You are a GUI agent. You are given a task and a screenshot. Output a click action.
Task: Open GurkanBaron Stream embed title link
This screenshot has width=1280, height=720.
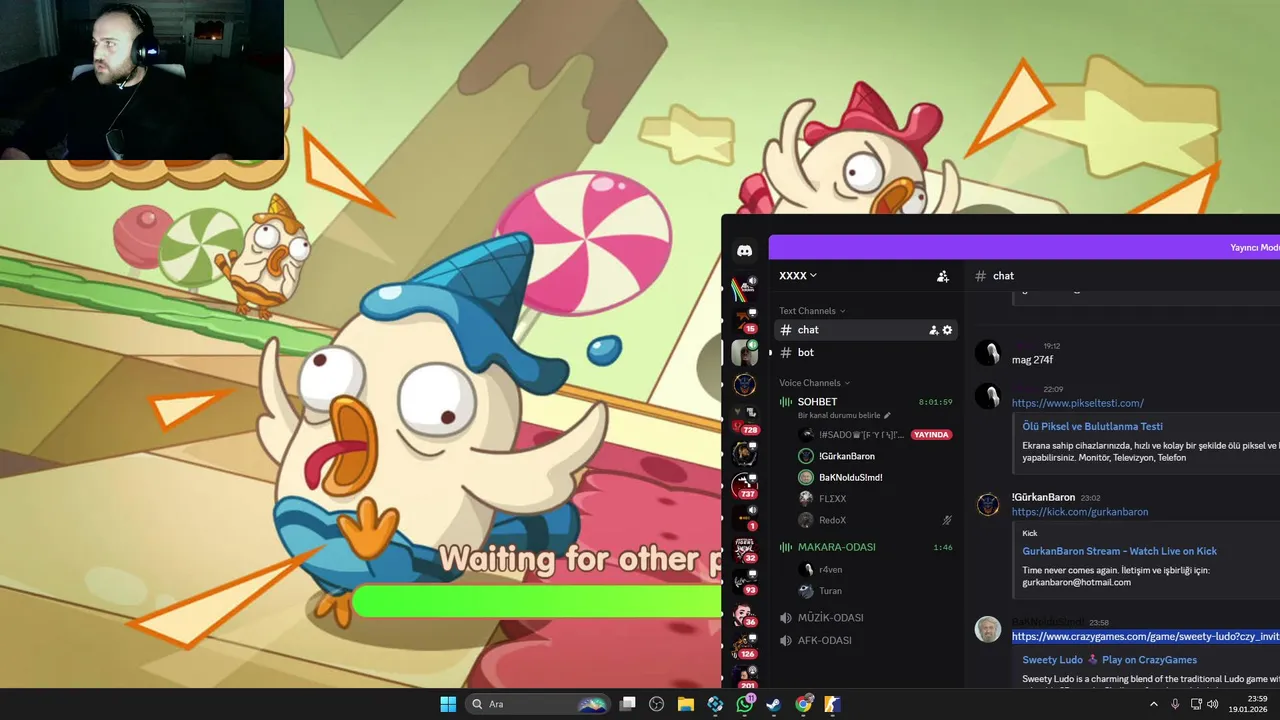[x=1119, y=551]
